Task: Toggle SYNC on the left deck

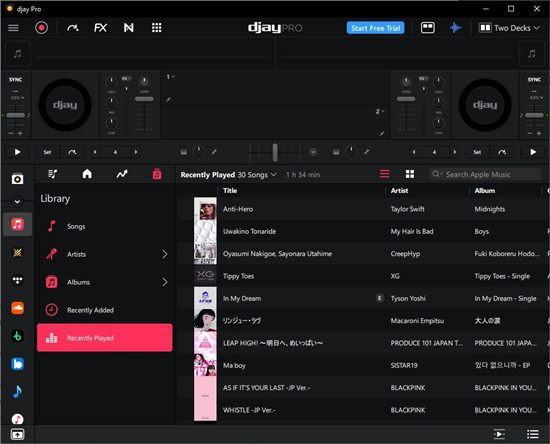Action: pyautogui.click(x=15, y=80)
